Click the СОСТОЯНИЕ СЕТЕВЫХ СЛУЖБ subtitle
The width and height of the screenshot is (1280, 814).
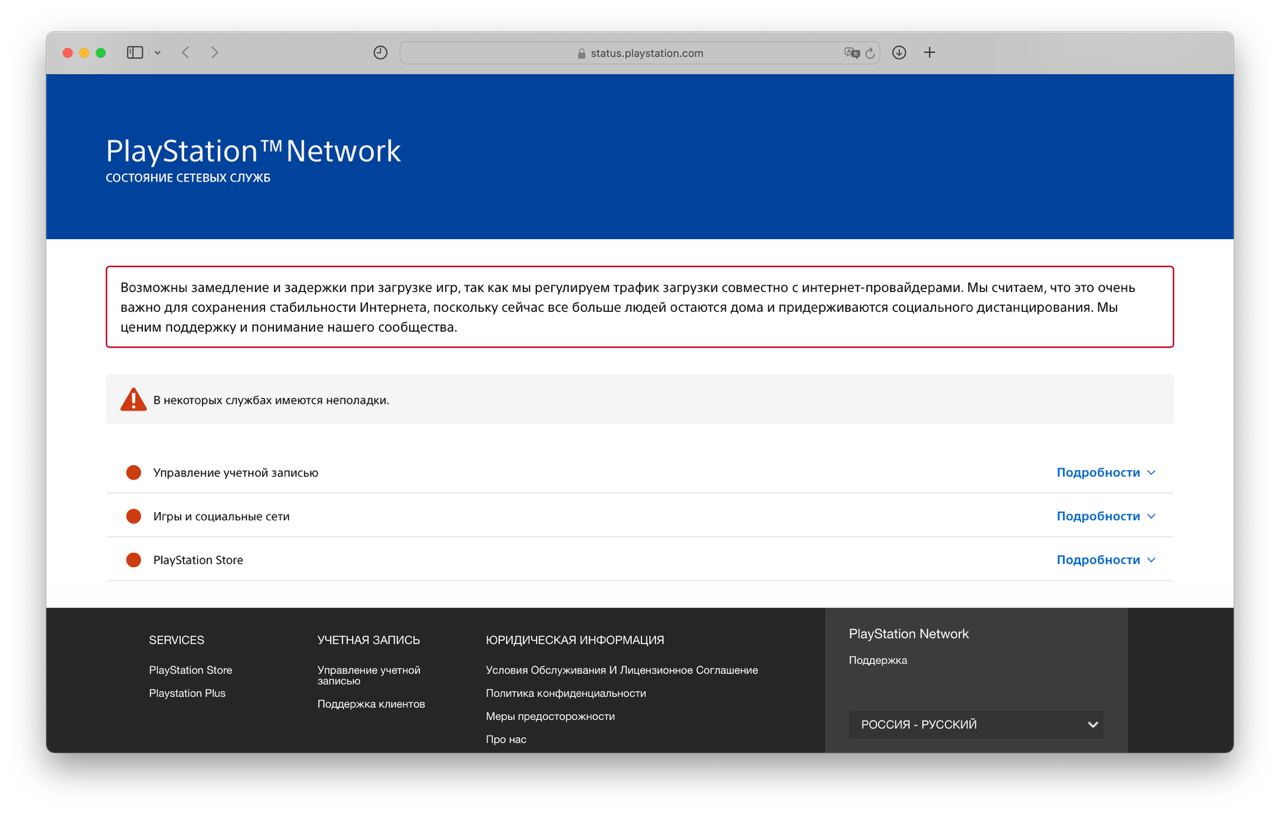[188, 178]
